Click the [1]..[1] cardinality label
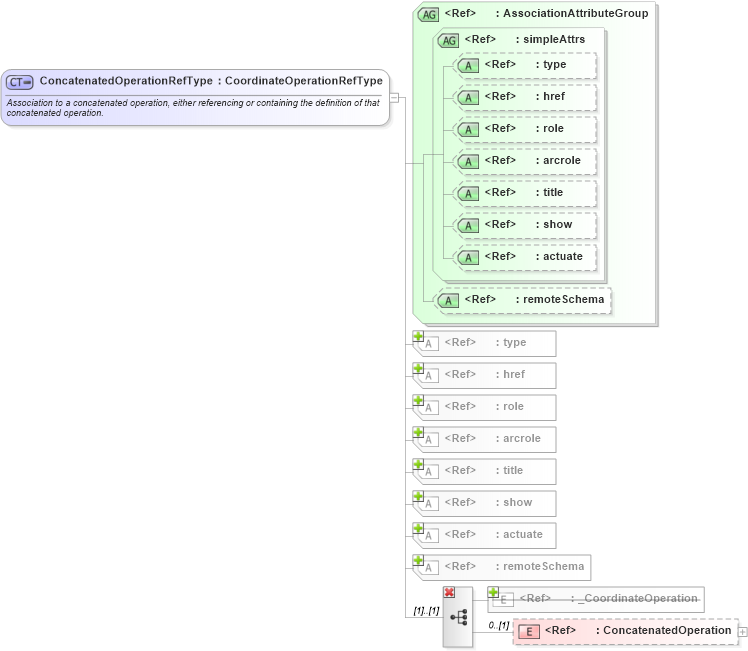Image resolution: width=748 pixels, height=651 pixels. pyautogui.click(x=426, y=610)
